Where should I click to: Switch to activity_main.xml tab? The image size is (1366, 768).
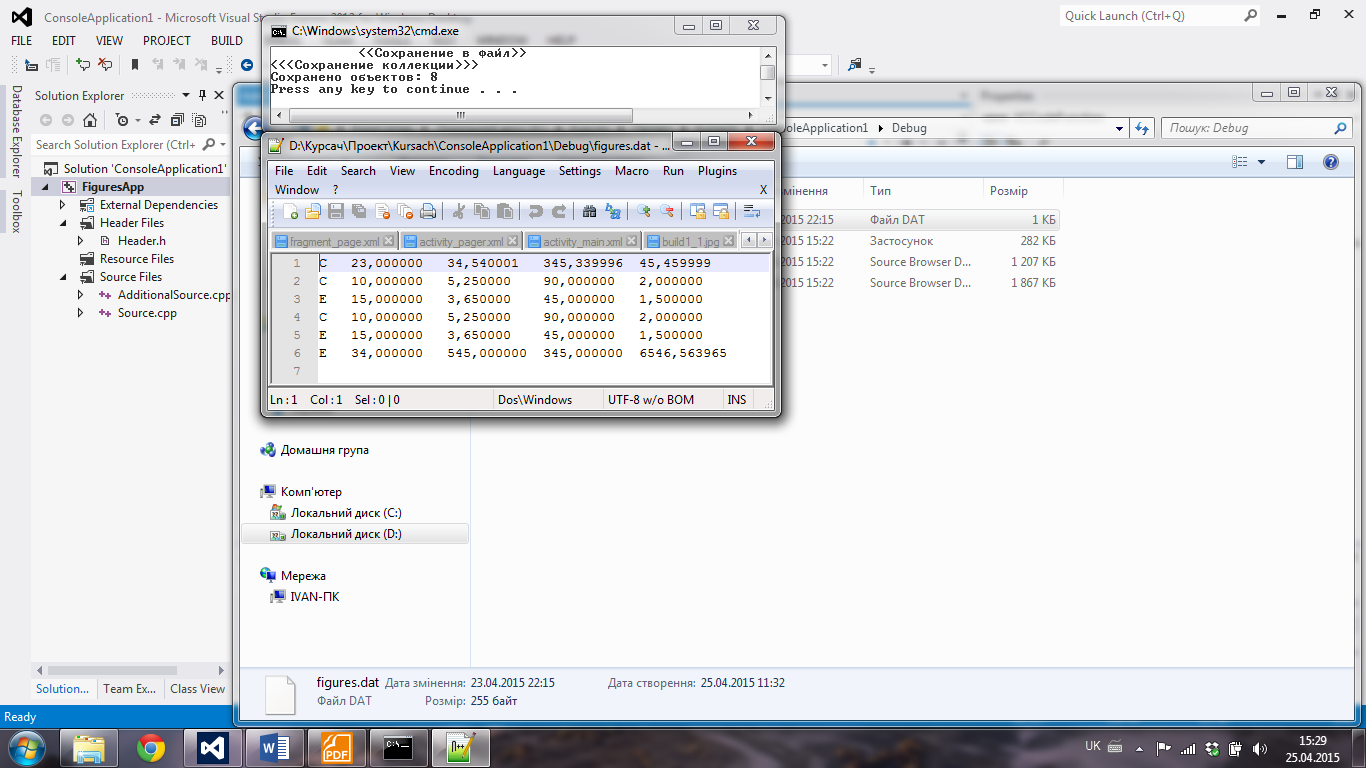tap(583, 241)
